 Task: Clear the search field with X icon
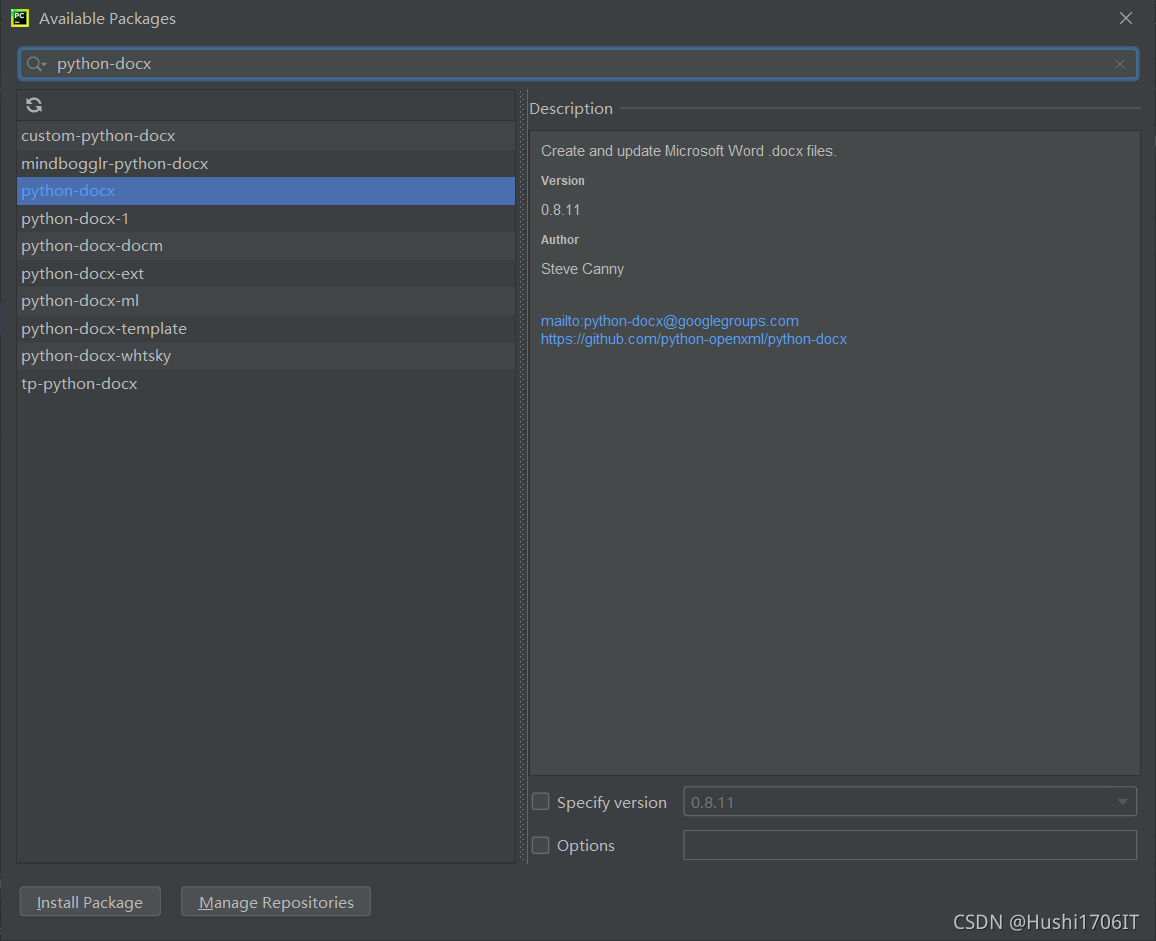[1119, 64]
